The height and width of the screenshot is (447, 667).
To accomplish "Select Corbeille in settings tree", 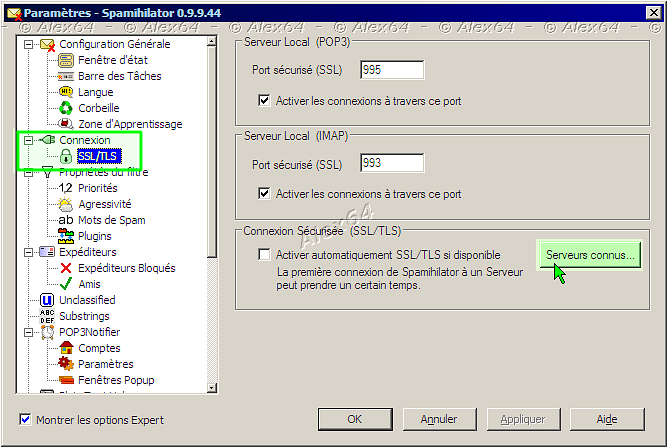I will coord(99,108).
